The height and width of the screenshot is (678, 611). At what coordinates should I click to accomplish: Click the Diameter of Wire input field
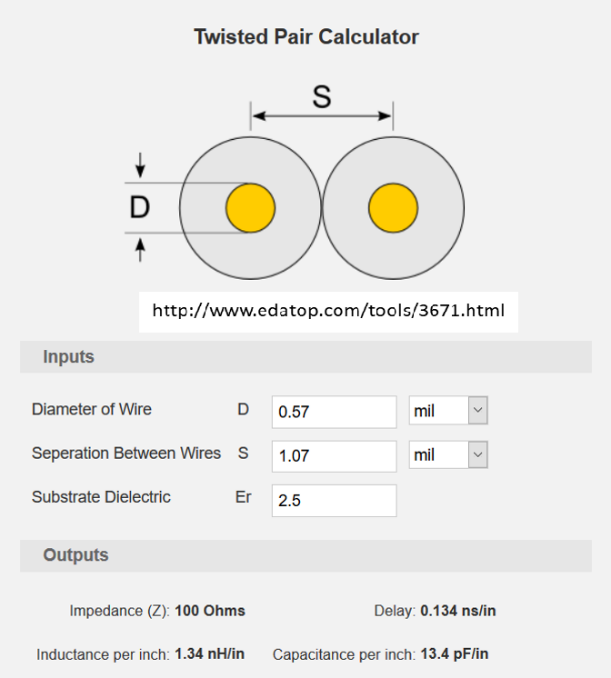[334, 411]
